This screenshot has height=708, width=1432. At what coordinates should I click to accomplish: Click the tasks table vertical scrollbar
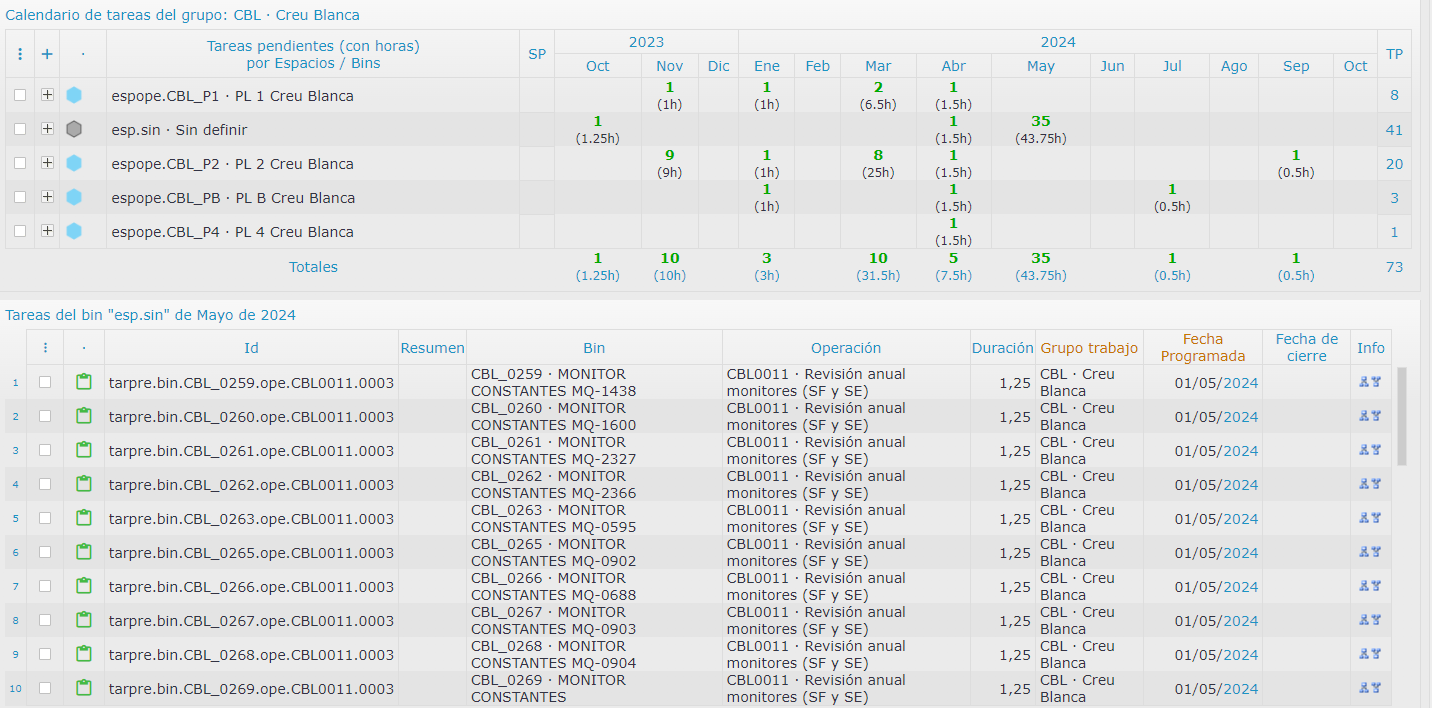[1402, 416]
